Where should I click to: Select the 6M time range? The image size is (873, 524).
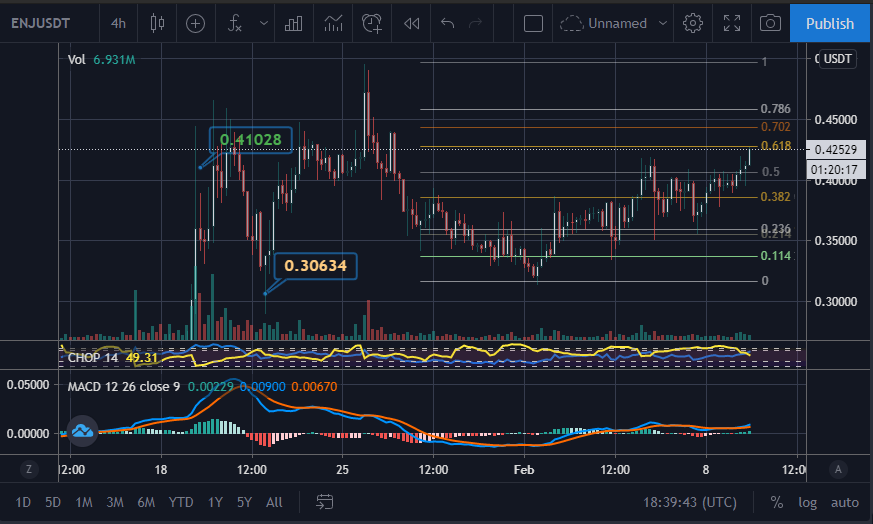click(x=146, y=502)
